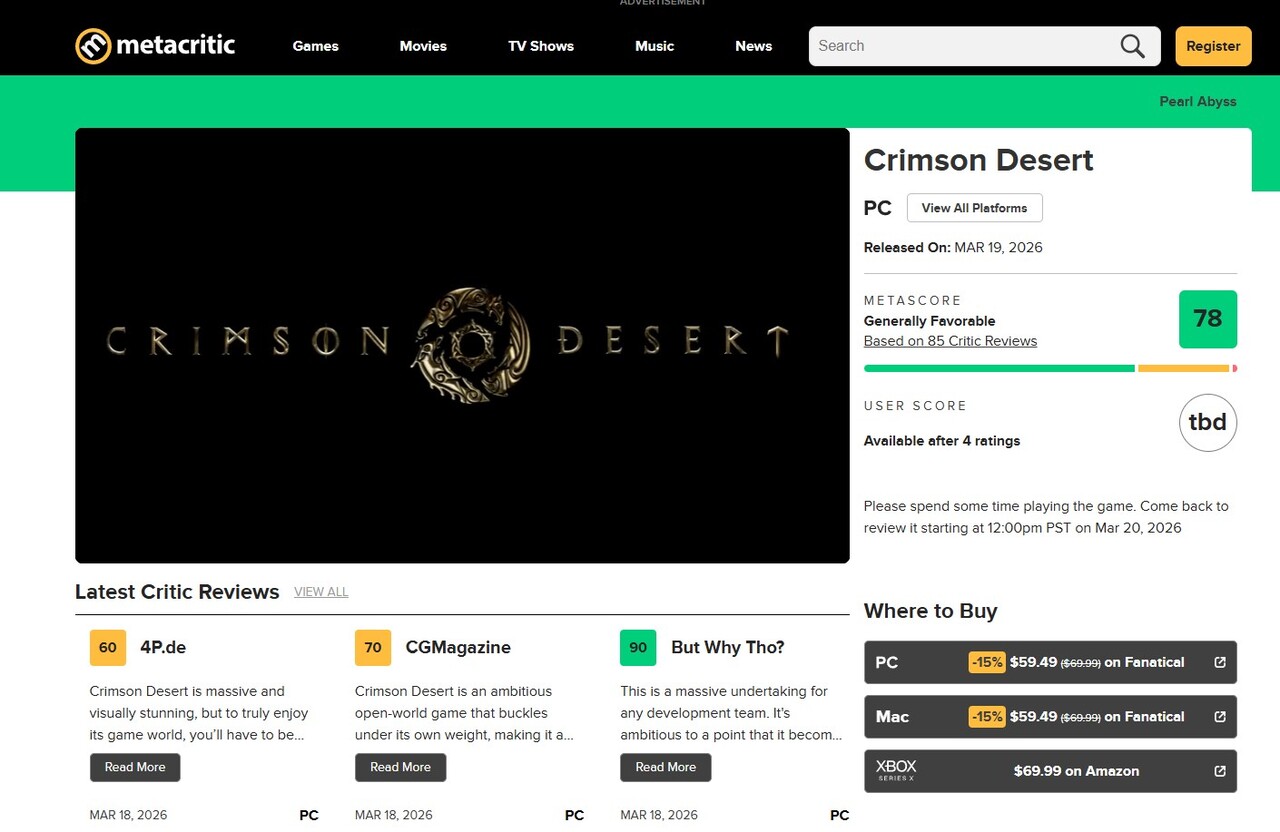The image size is (1280, 832).
Task: Open the News menu
Action: click(754, 46)
